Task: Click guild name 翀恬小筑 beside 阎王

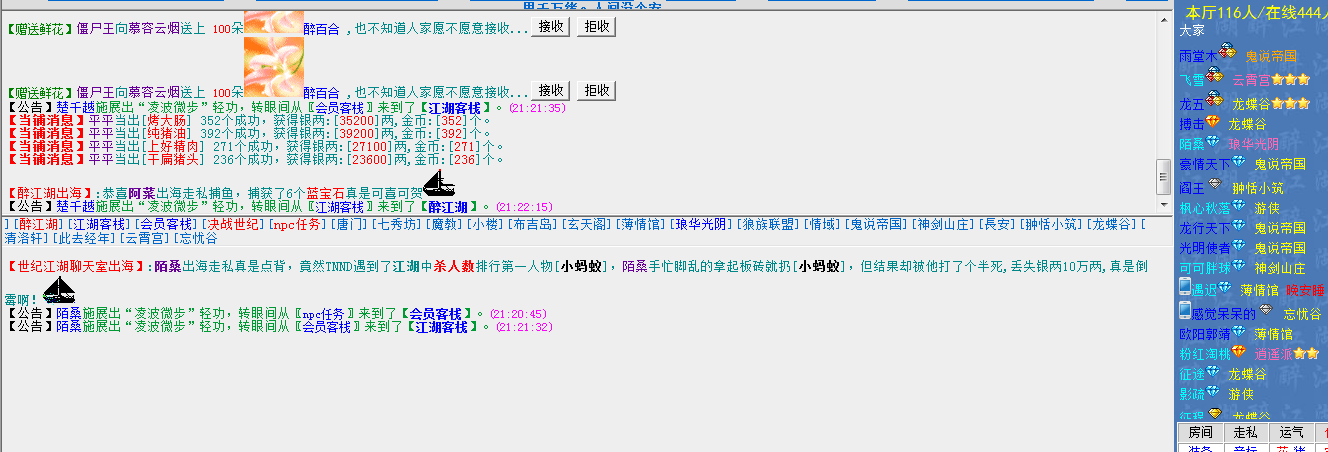Action: point(1257,188)
